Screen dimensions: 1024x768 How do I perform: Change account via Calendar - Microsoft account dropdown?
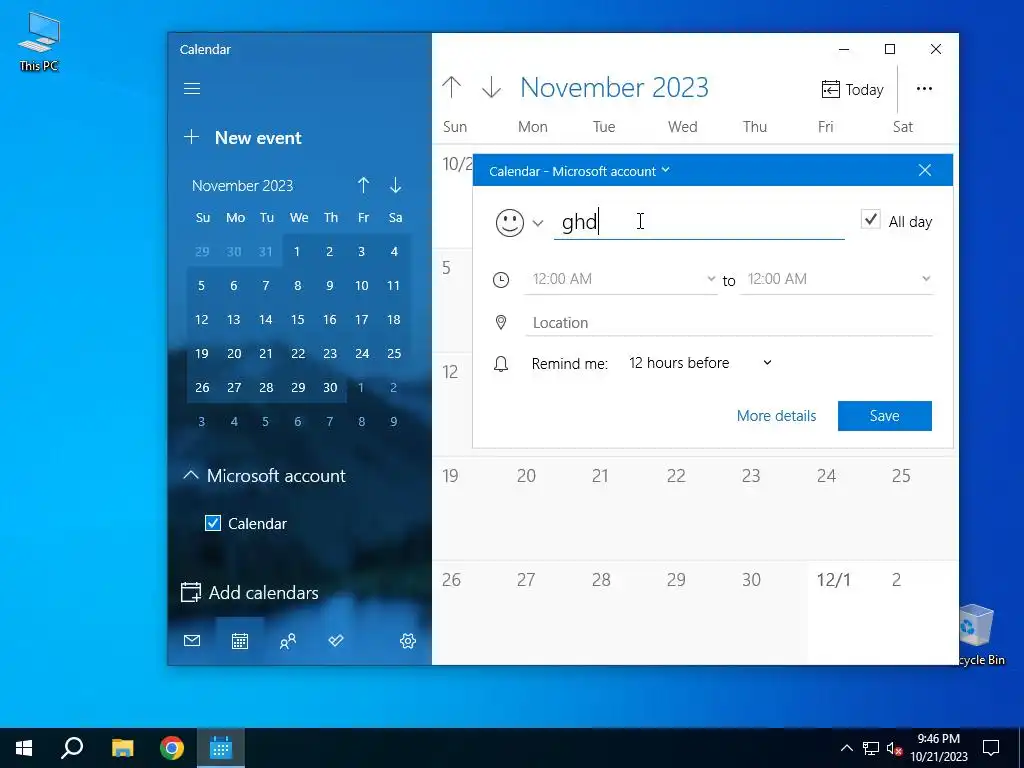coord(579,171)
